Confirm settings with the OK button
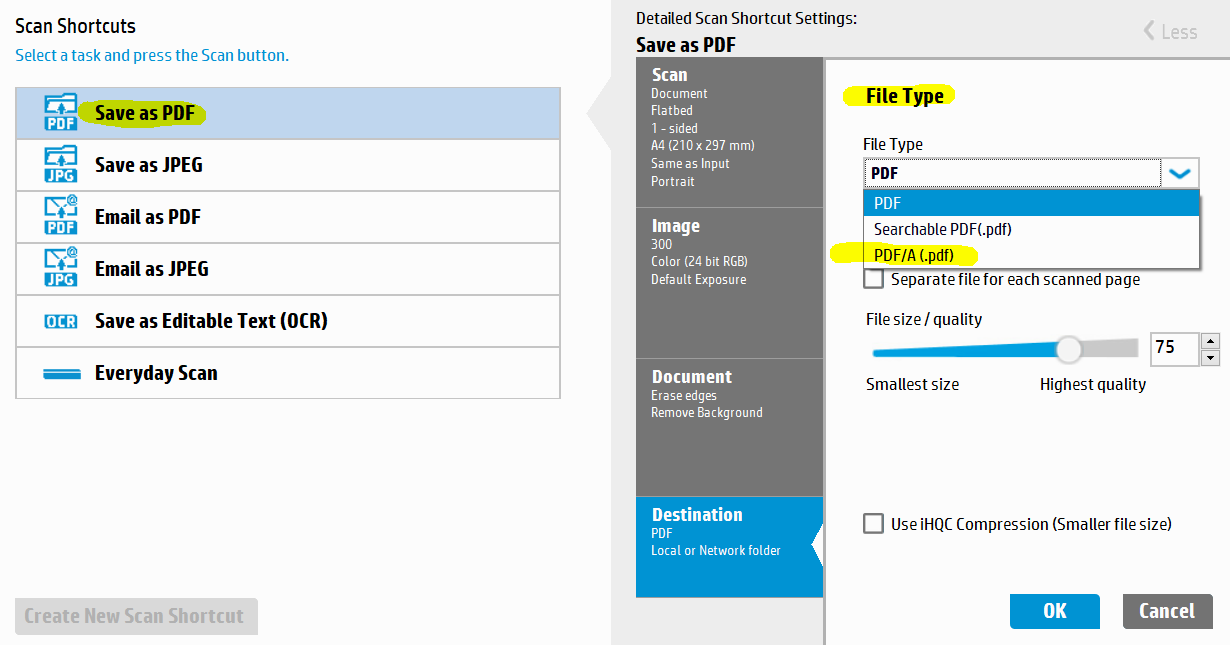Viewport: 1230px width, 645px height. pyautogui.click(x=1054, y=611)
